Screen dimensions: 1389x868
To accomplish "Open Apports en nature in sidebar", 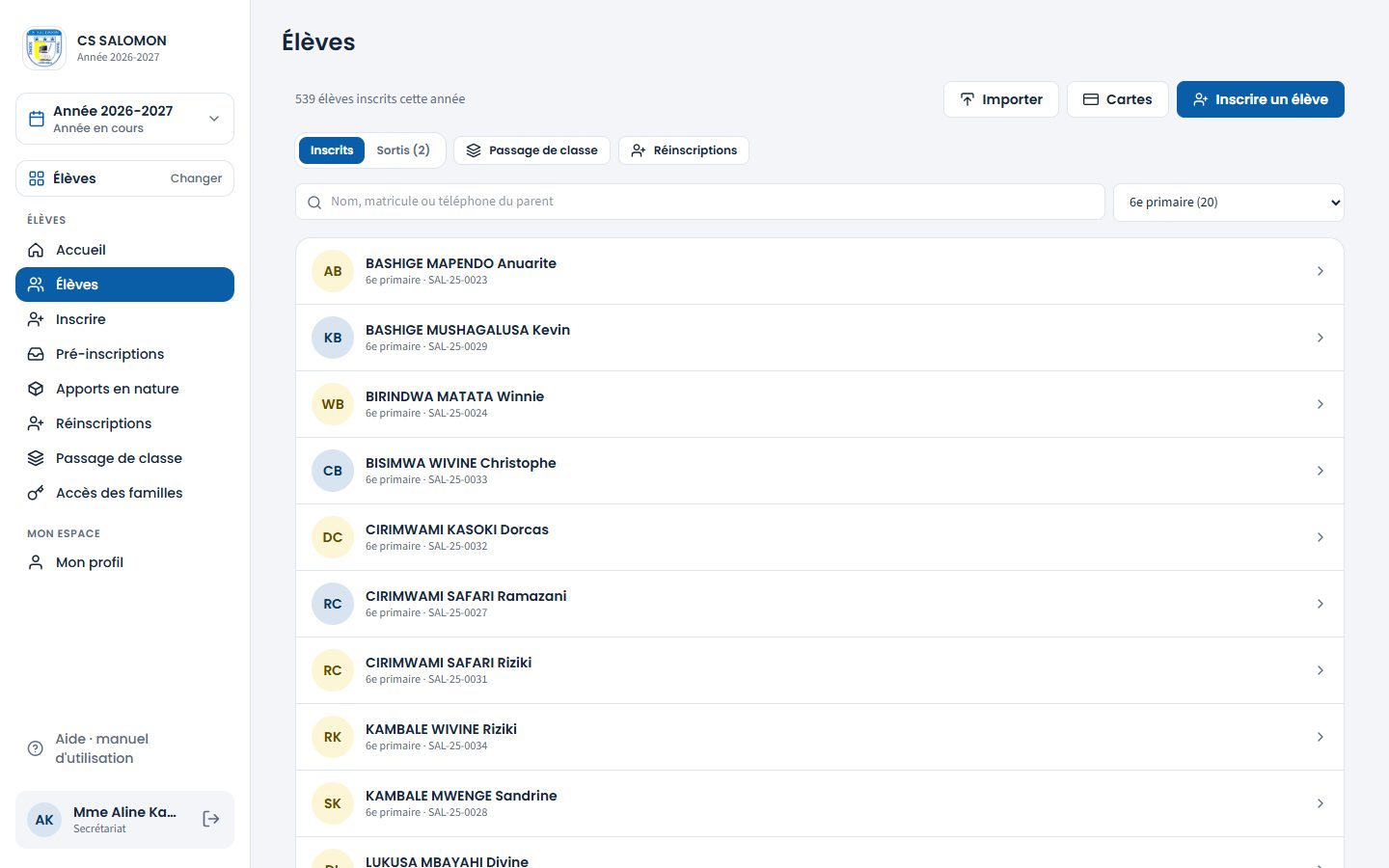I will [124, 389].
